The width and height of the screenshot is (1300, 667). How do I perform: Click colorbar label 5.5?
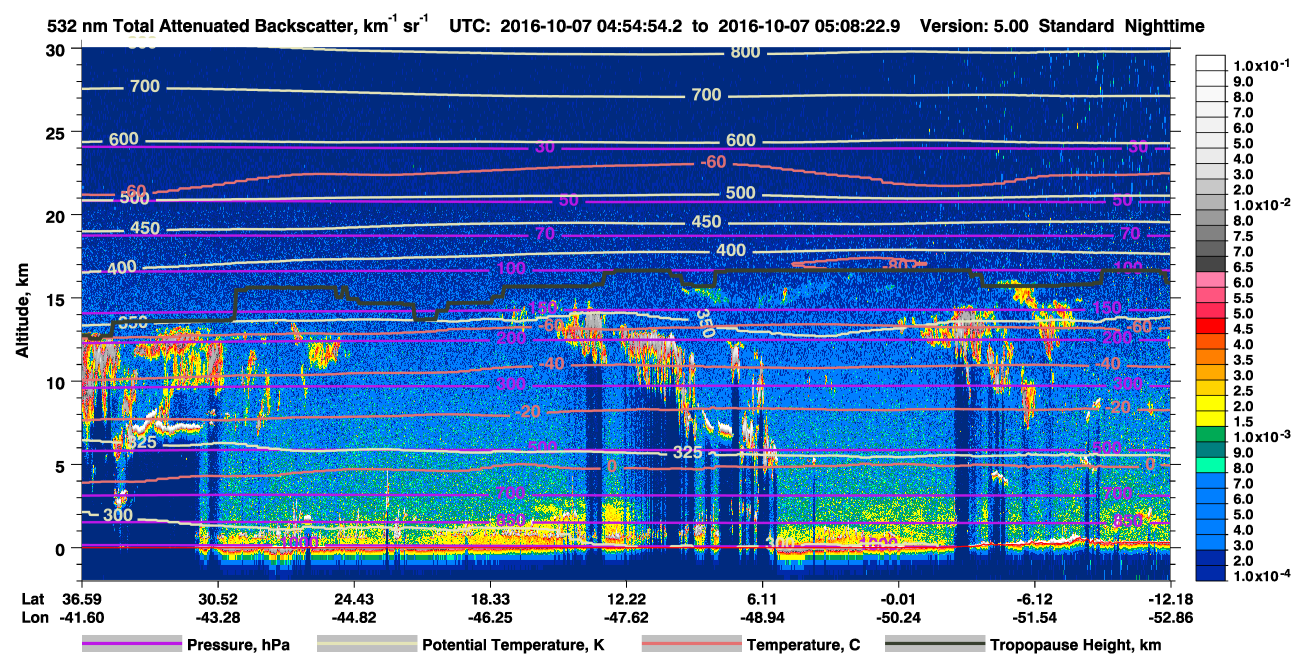[1243, 298]
